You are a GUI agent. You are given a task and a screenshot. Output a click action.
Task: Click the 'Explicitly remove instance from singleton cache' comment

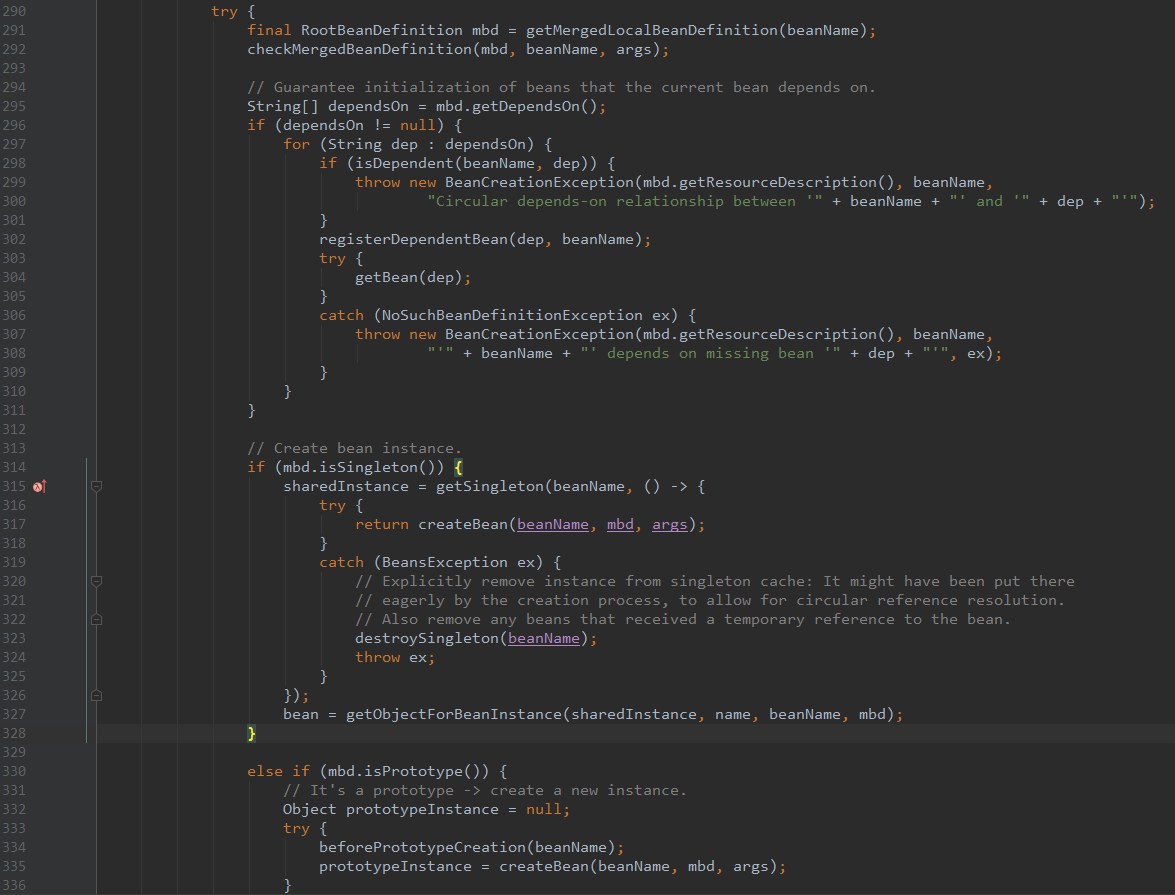click(x=715, y=582)
